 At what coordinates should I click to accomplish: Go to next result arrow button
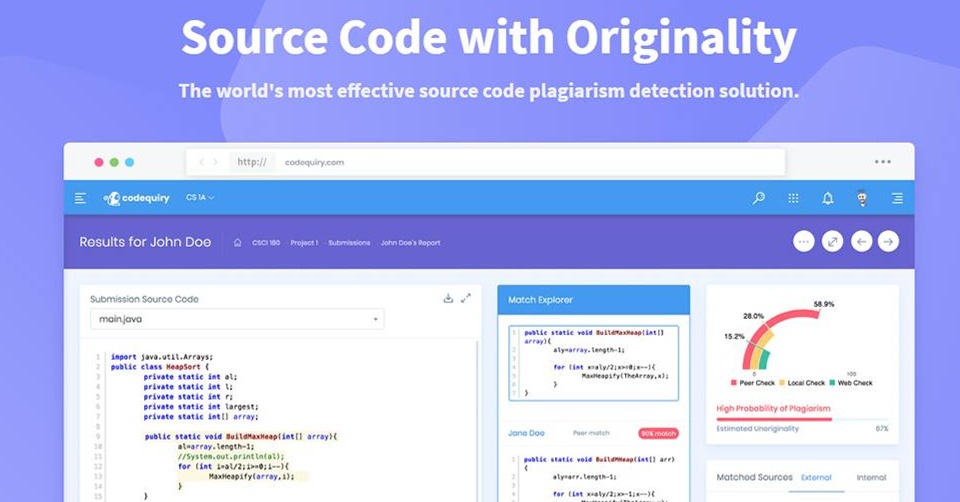click(888, 242)
